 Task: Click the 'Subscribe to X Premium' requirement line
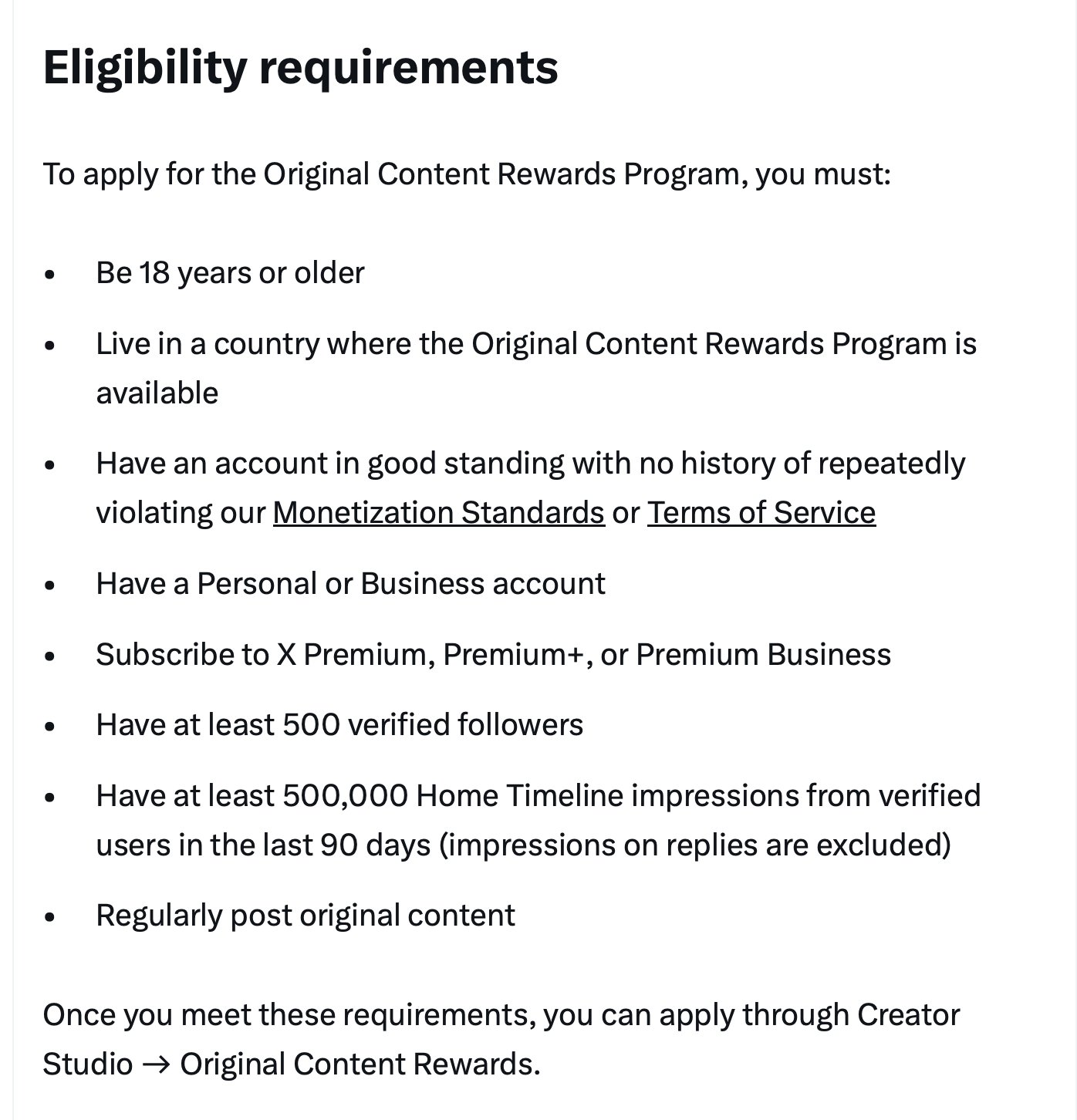494,655
